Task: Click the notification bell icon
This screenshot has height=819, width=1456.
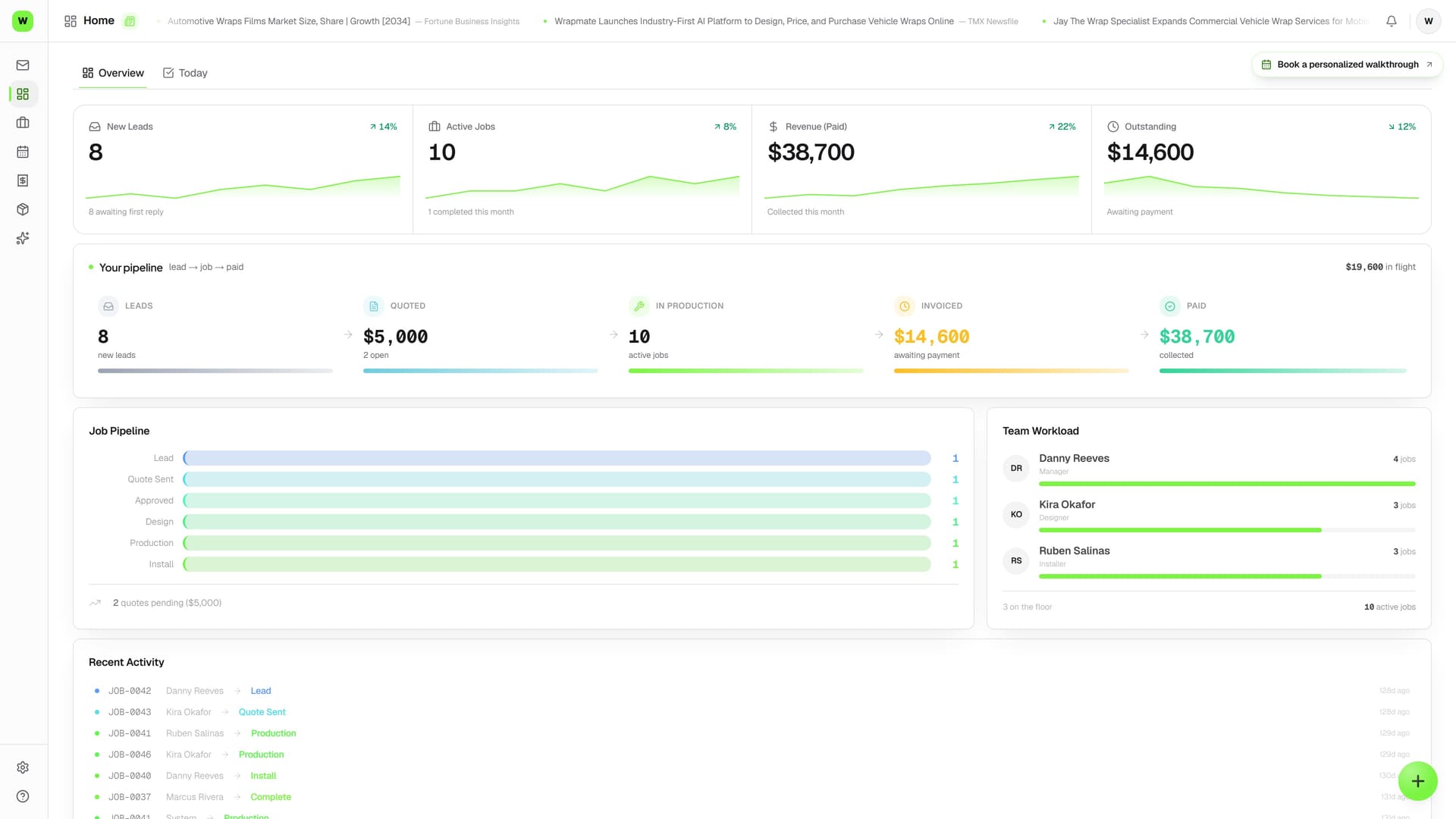Action: coord(1391,21)
